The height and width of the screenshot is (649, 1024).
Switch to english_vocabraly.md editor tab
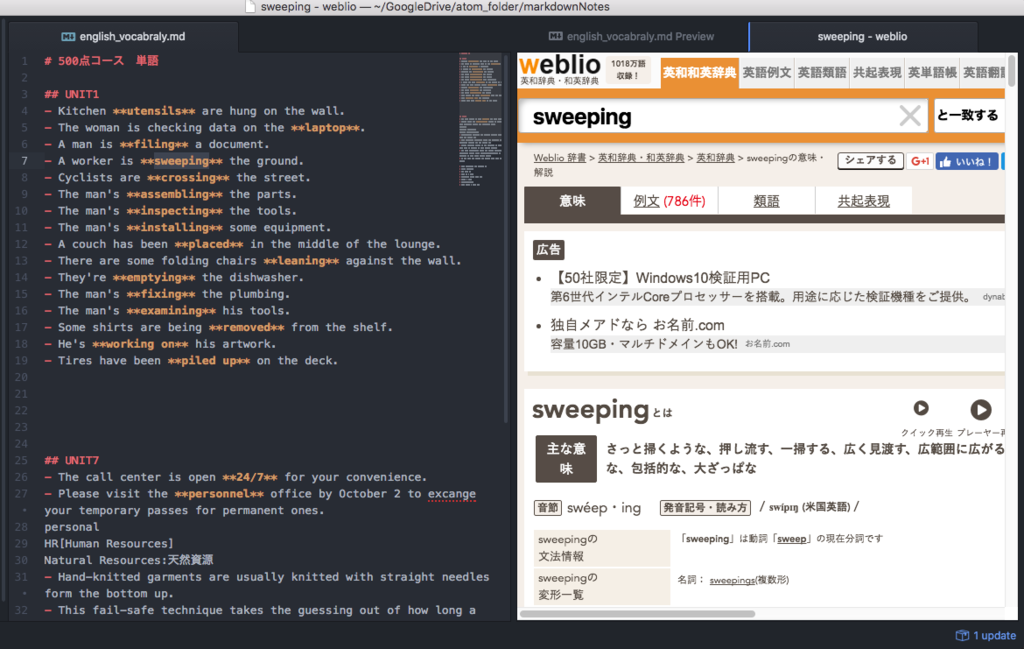click(x=124, y=37)
